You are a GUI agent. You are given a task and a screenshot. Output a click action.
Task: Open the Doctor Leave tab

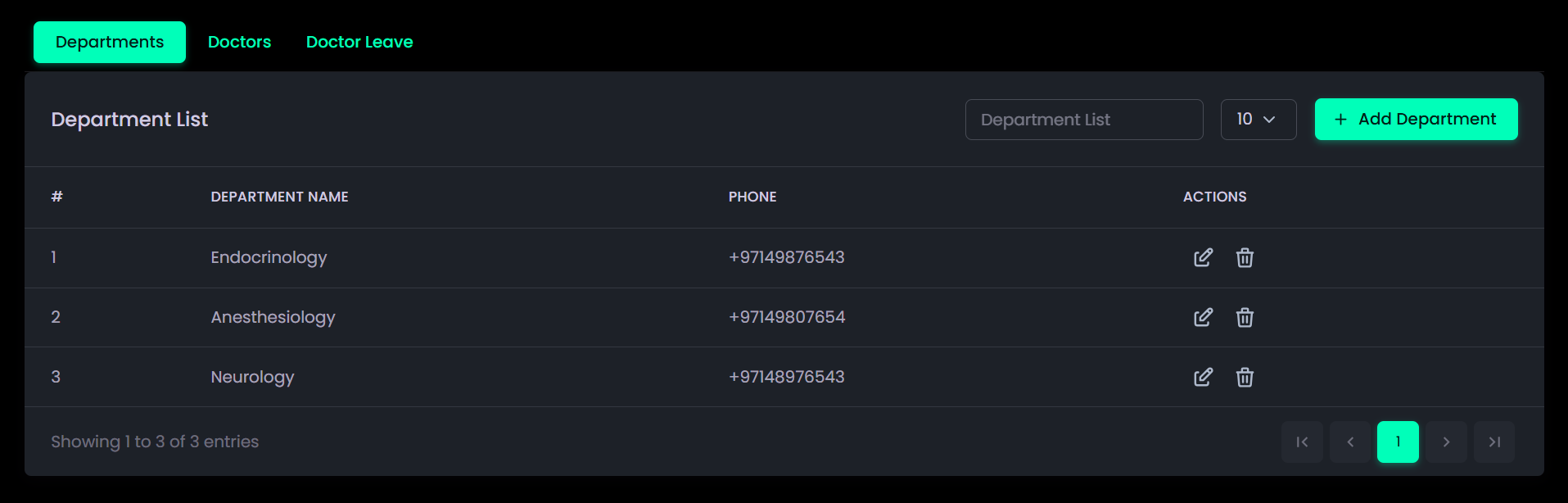(359, 42)
